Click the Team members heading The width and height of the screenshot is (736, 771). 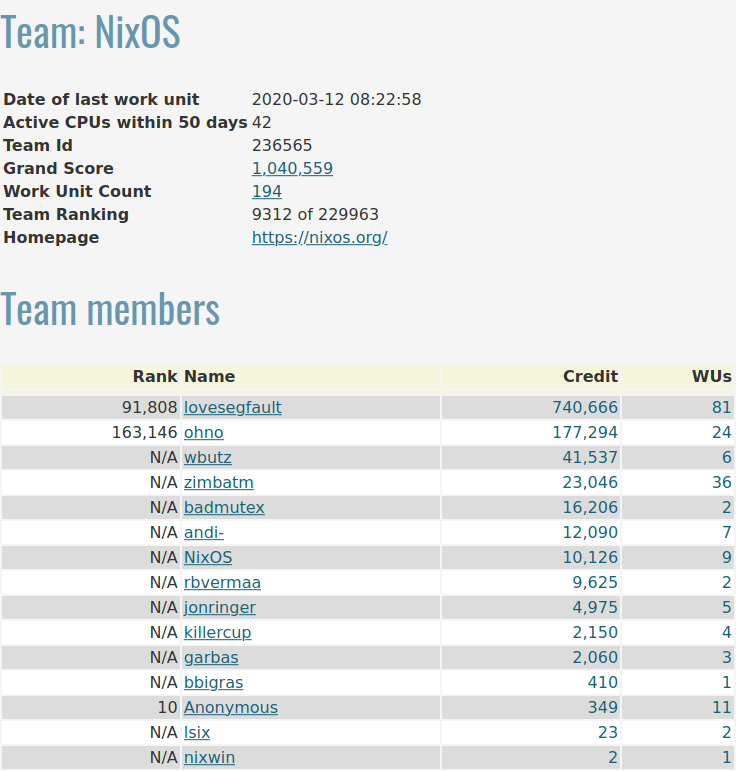point(110,309)
